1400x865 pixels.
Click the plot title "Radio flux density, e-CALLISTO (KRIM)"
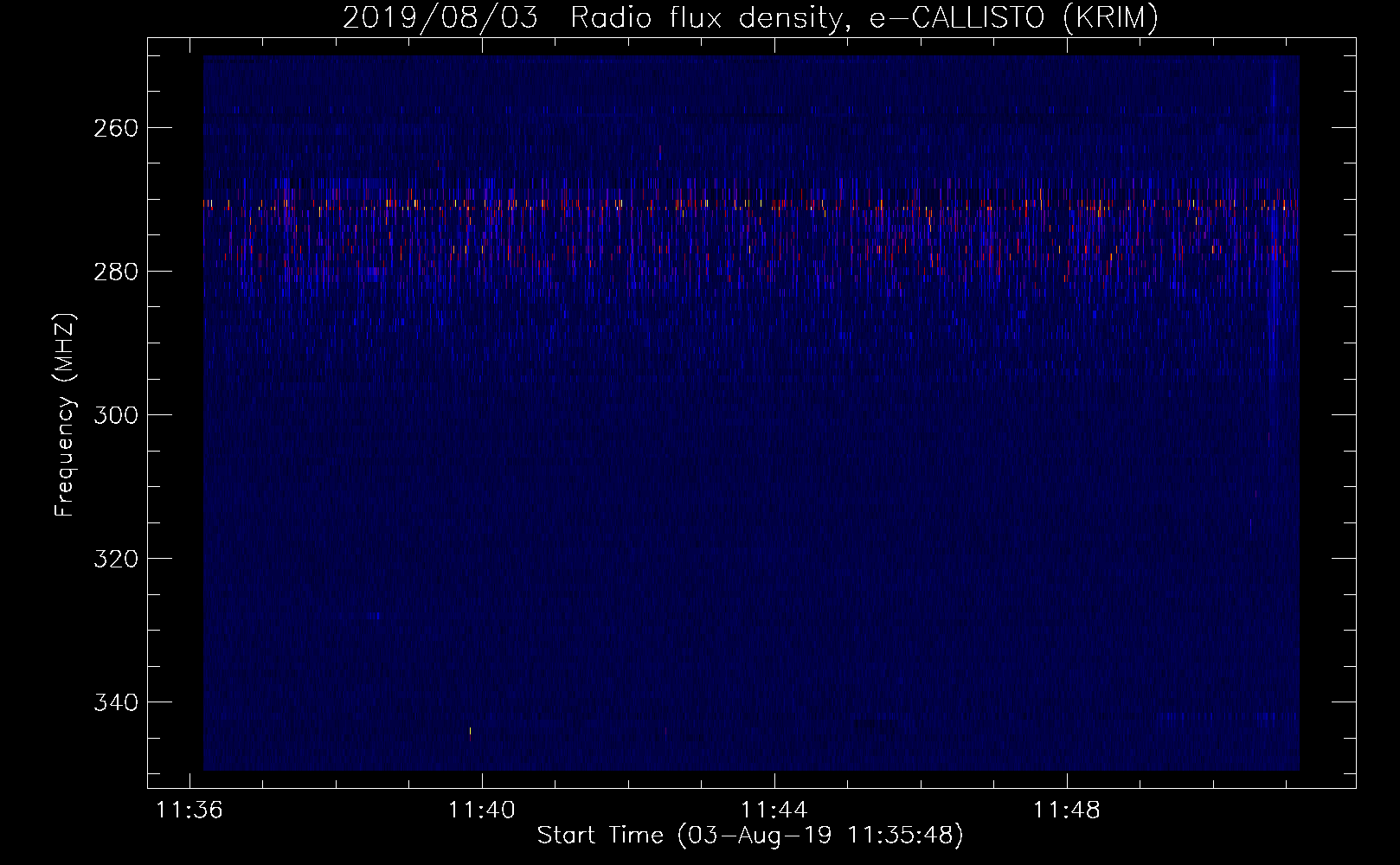[864, 17]
